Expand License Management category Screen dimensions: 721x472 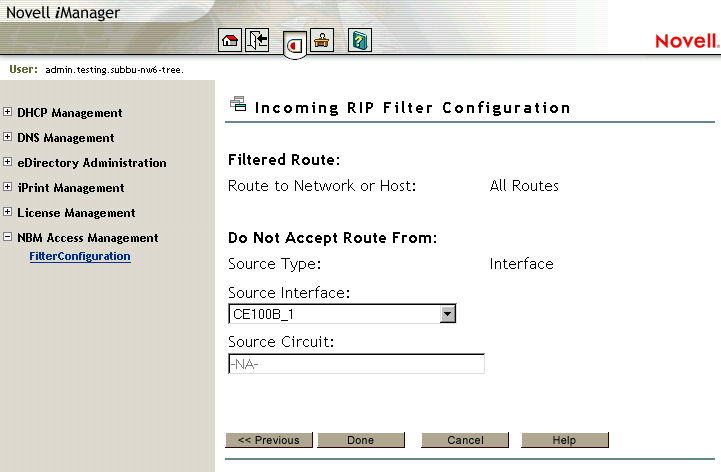(x=7, y=212)
